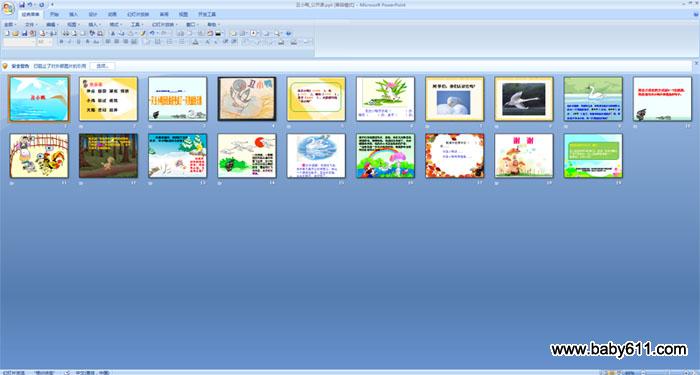
Task: Click the Open folder icon in toolbar
Action: (15, 33)
